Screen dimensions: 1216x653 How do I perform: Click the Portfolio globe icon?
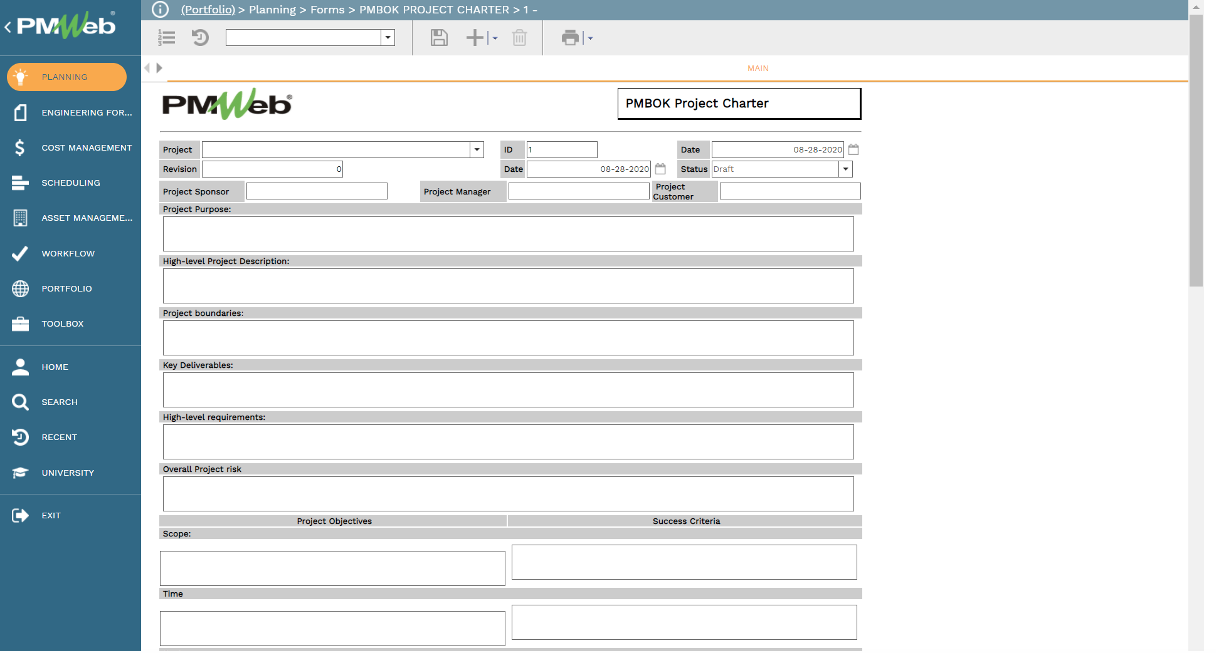coord(20,289)
